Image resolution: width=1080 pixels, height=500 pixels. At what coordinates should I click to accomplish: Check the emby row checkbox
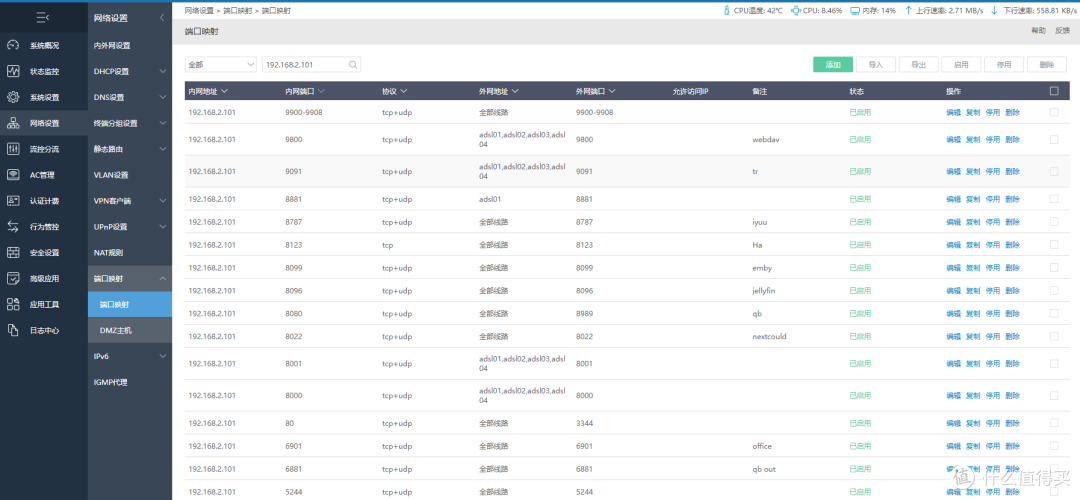(1054, 267)
